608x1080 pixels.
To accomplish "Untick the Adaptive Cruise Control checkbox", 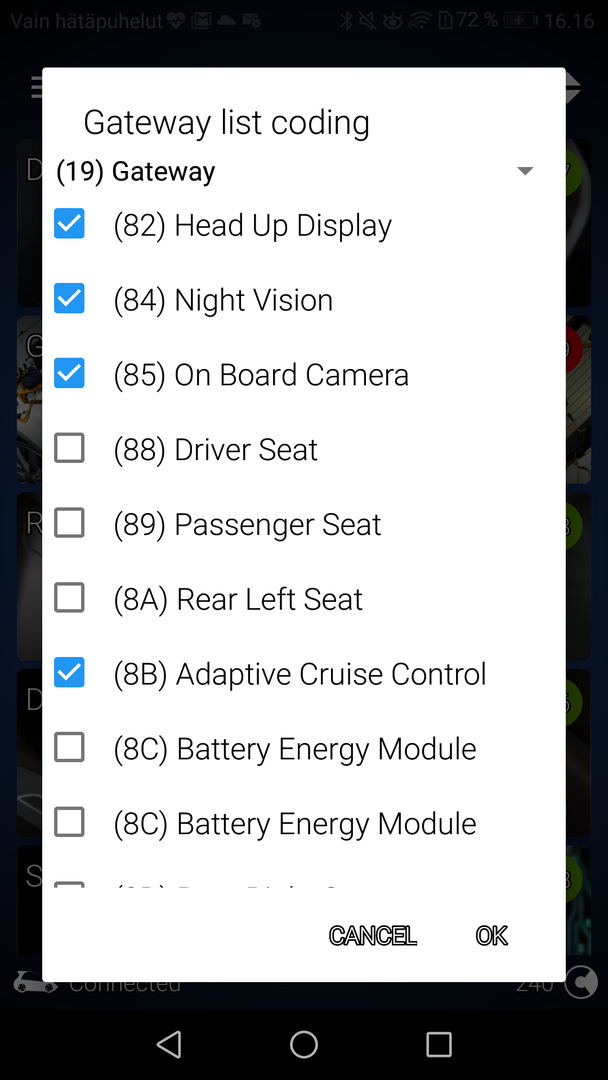I will (x=69, y=673).
